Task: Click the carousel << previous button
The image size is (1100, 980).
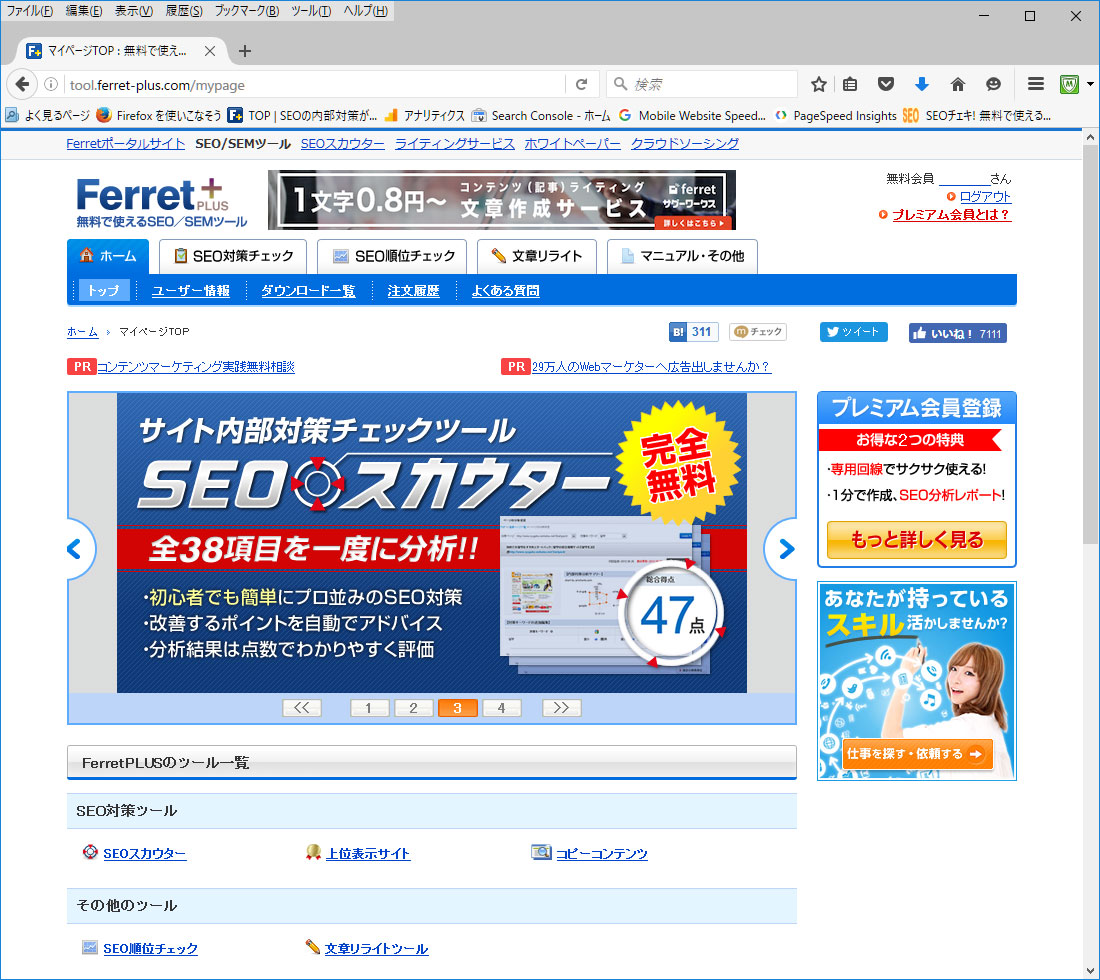Action: click(302, 708)
